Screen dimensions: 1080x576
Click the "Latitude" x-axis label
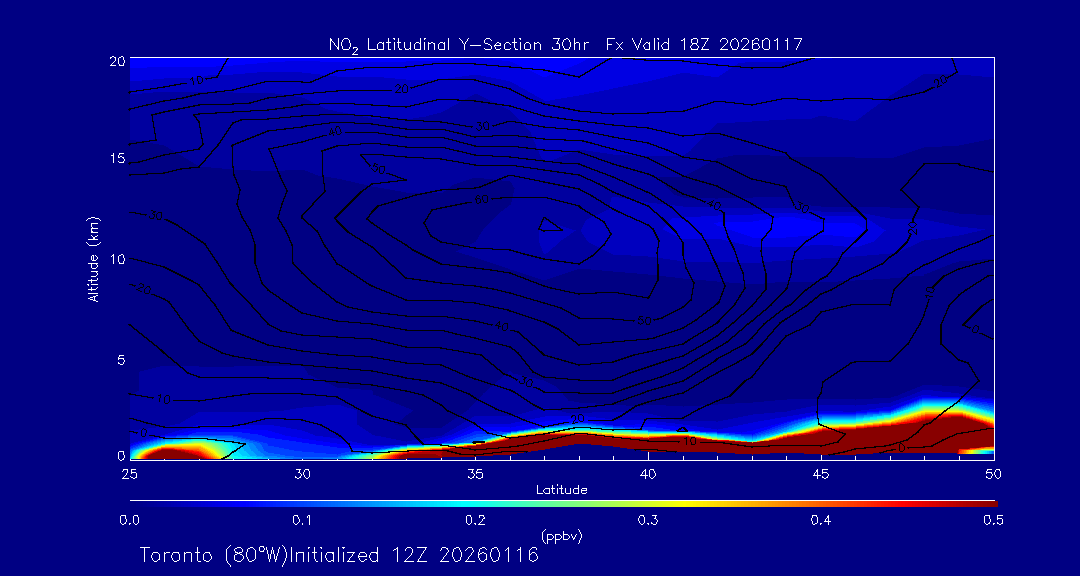coord(561,491)
